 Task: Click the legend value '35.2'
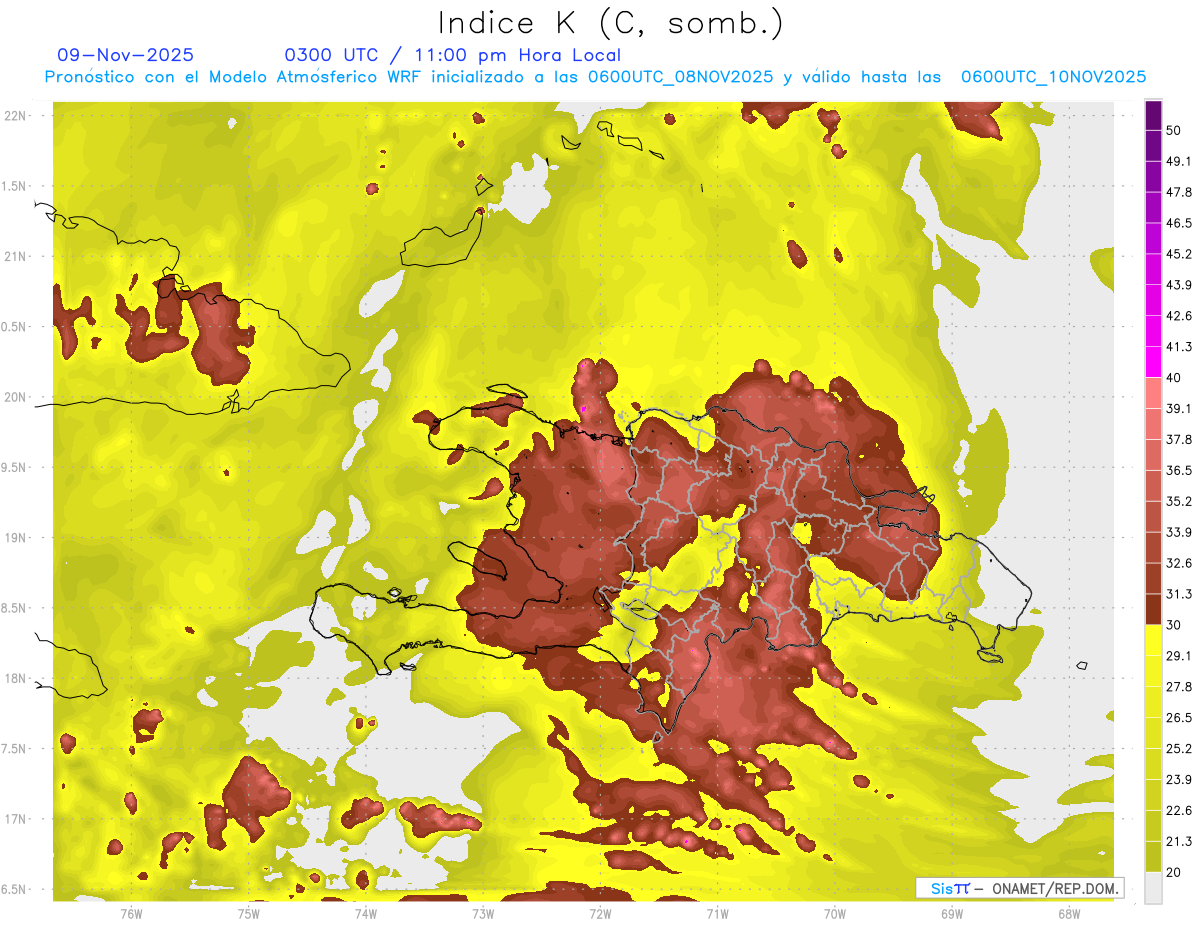[1178, 501]
